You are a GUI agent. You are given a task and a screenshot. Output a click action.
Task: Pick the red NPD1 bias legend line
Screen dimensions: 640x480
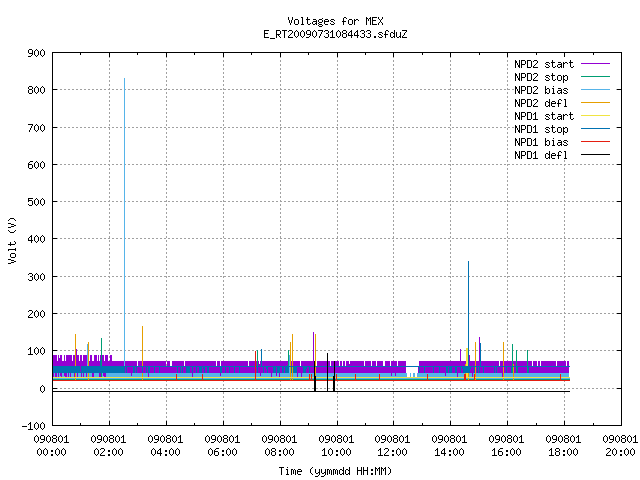[x=595, y=142]
